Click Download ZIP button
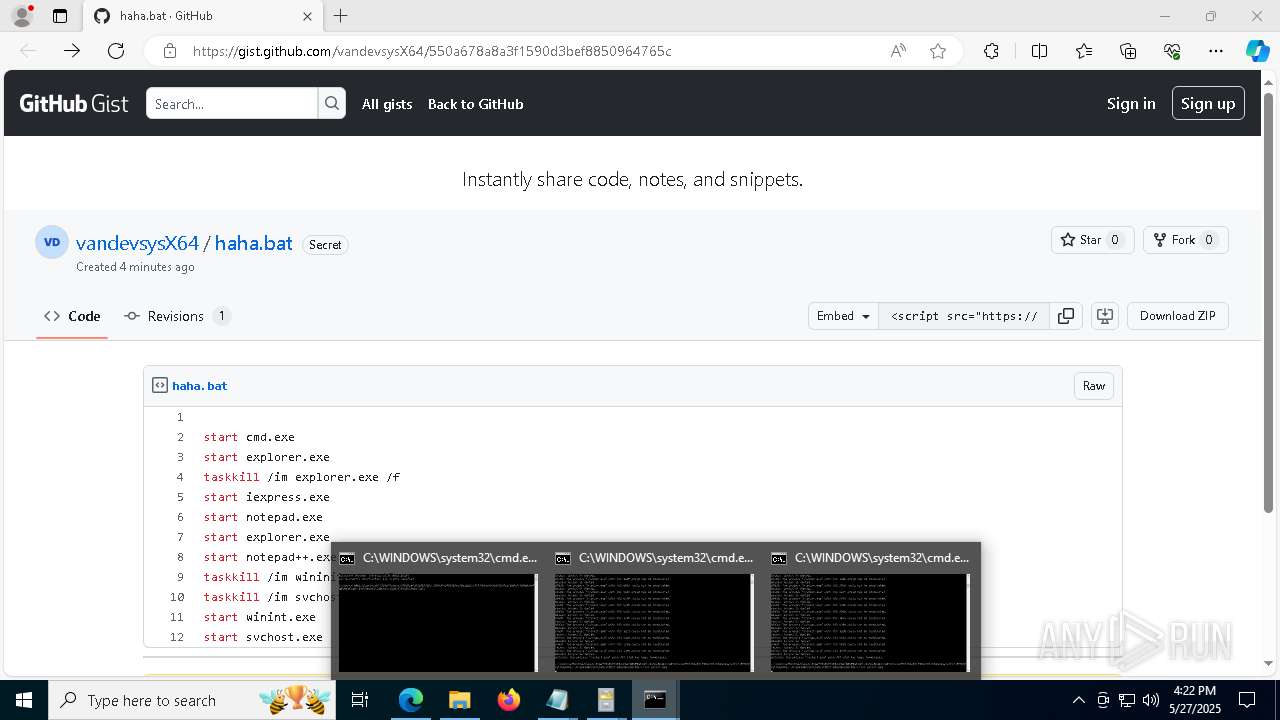The width and height of the screenshot is (1280, 720). (1178, 316)
